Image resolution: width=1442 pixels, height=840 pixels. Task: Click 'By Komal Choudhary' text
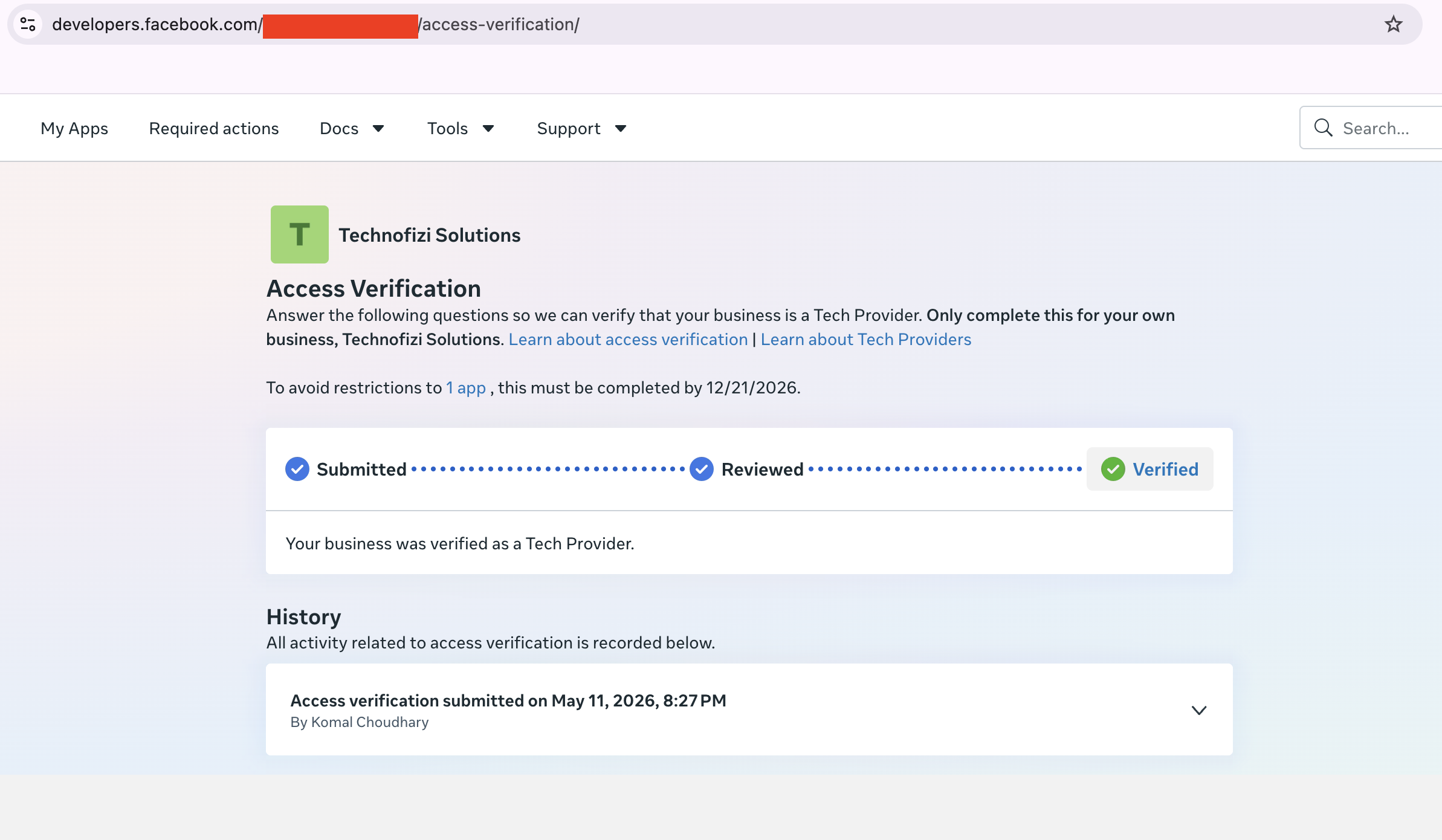click(x=360, y=722)
